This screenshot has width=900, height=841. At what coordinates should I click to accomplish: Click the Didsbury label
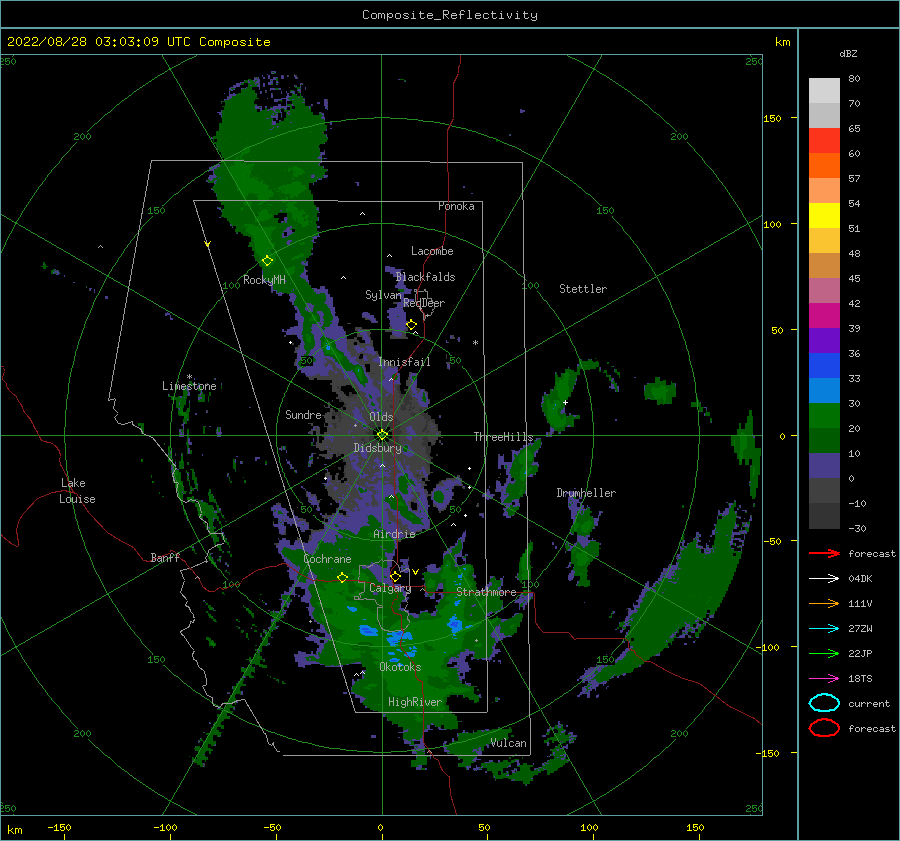[x=378, y=448]
